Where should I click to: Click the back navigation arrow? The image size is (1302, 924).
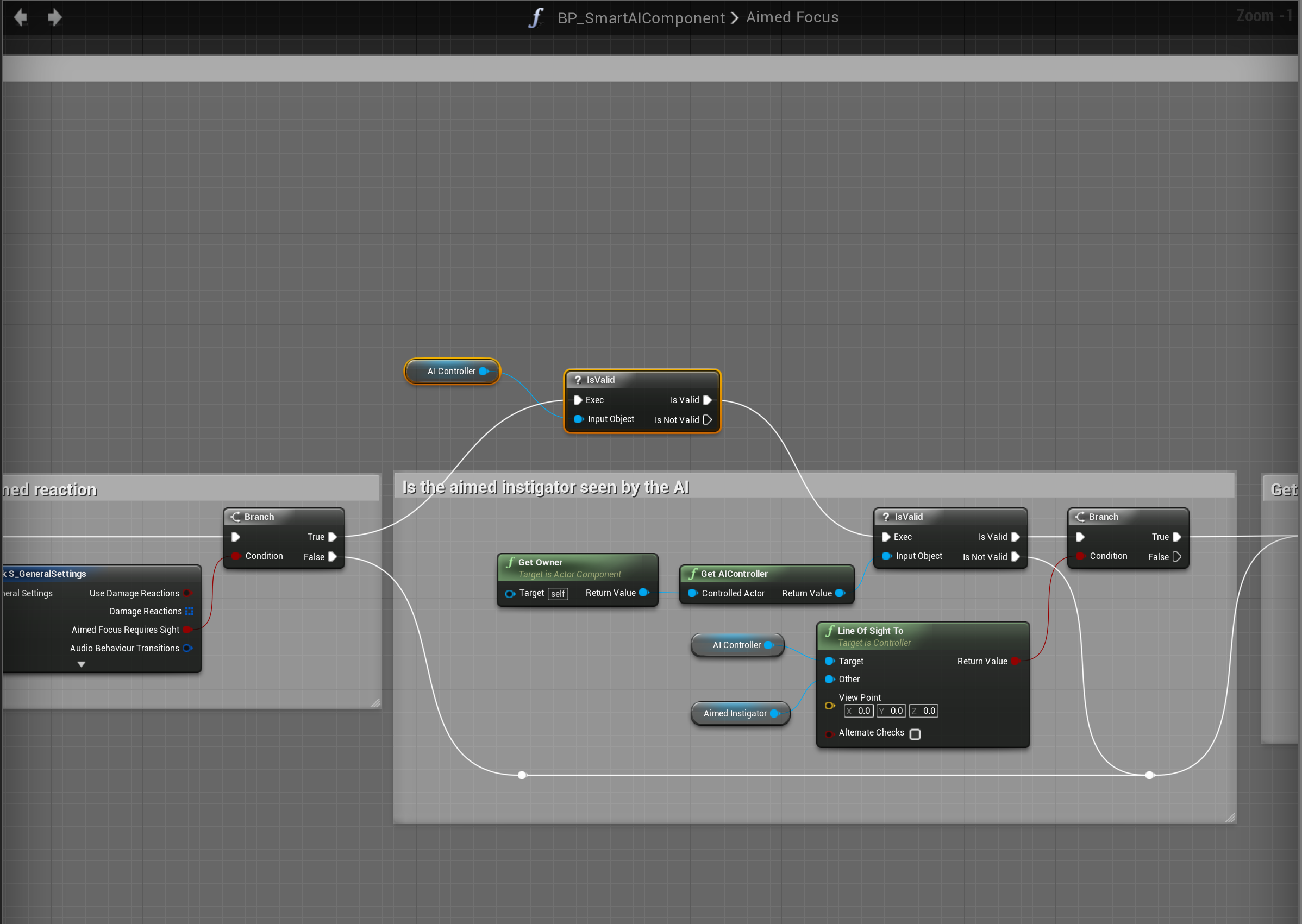point(21,17)
